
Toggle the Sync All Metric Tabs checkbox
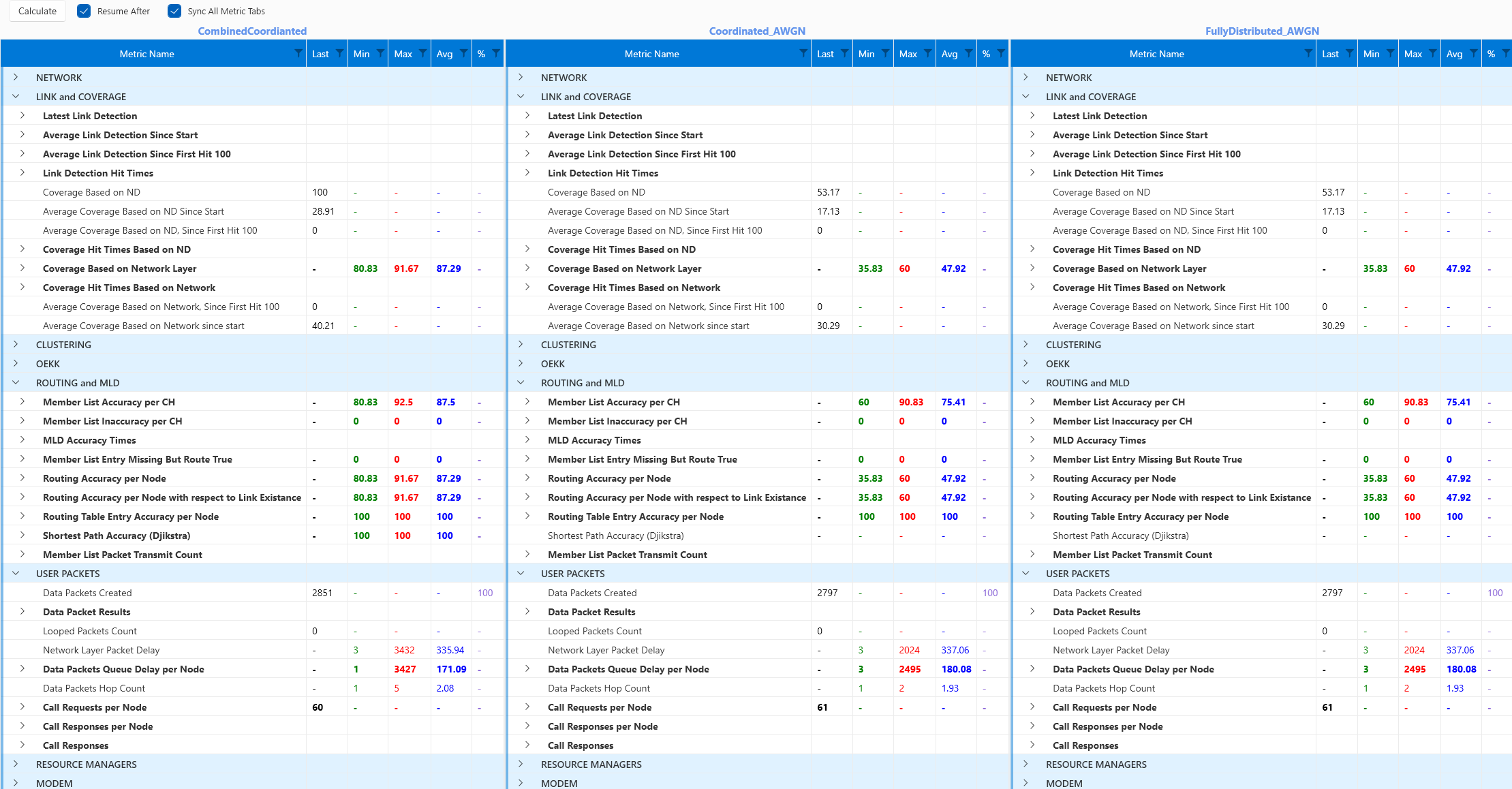pyautogui.click(x=174, y=11)
